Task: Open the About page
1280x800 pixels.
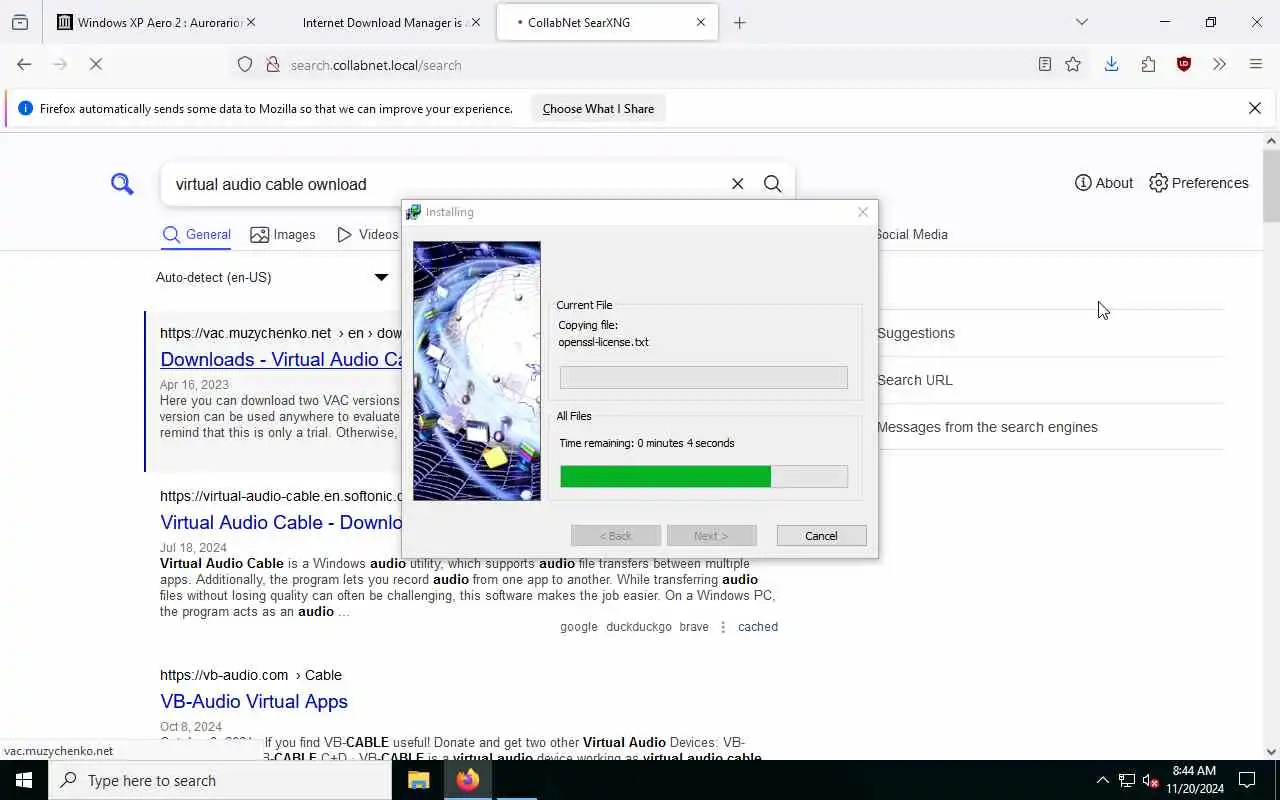Action: point(1104,183)
